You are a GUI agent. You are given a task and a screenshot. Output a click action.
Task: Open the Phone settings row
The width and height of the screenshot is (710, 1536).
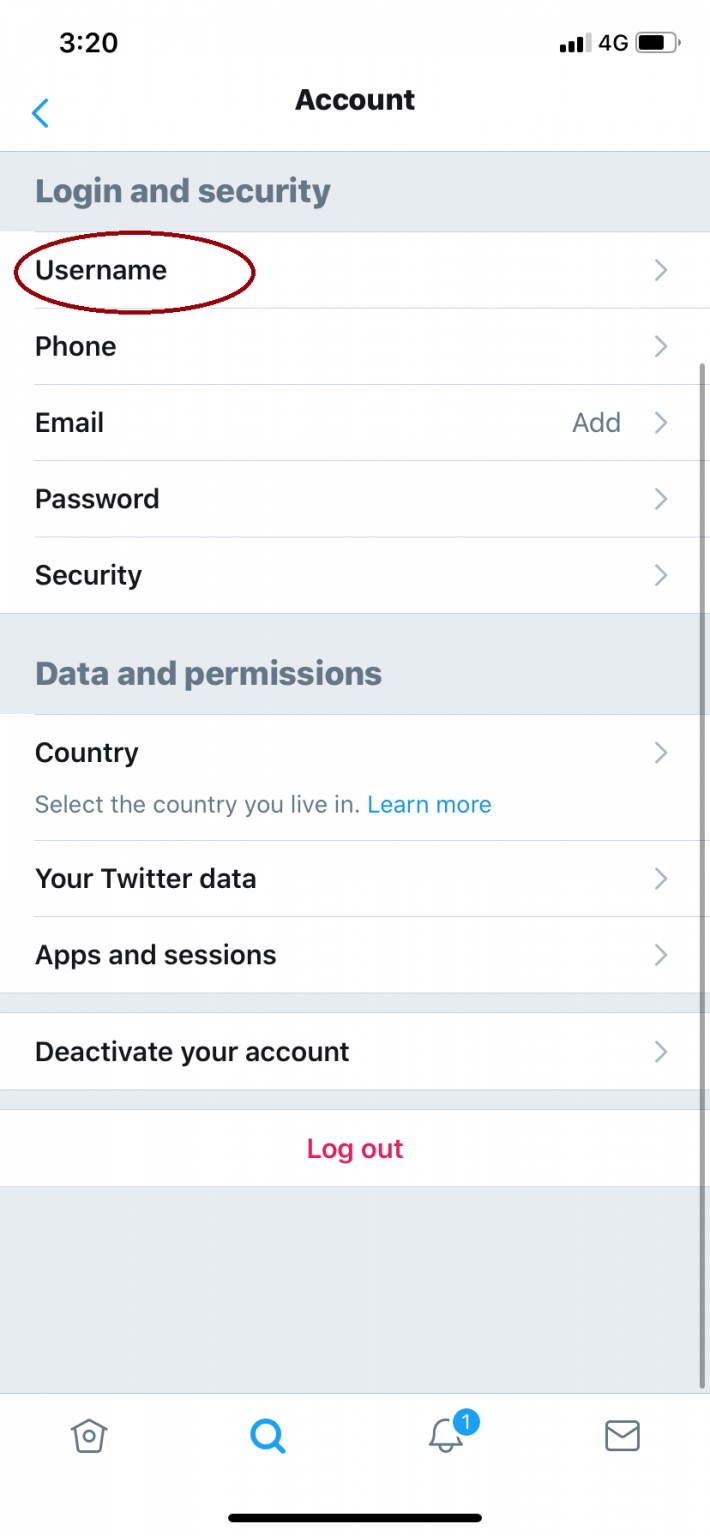tap(355, 346)
